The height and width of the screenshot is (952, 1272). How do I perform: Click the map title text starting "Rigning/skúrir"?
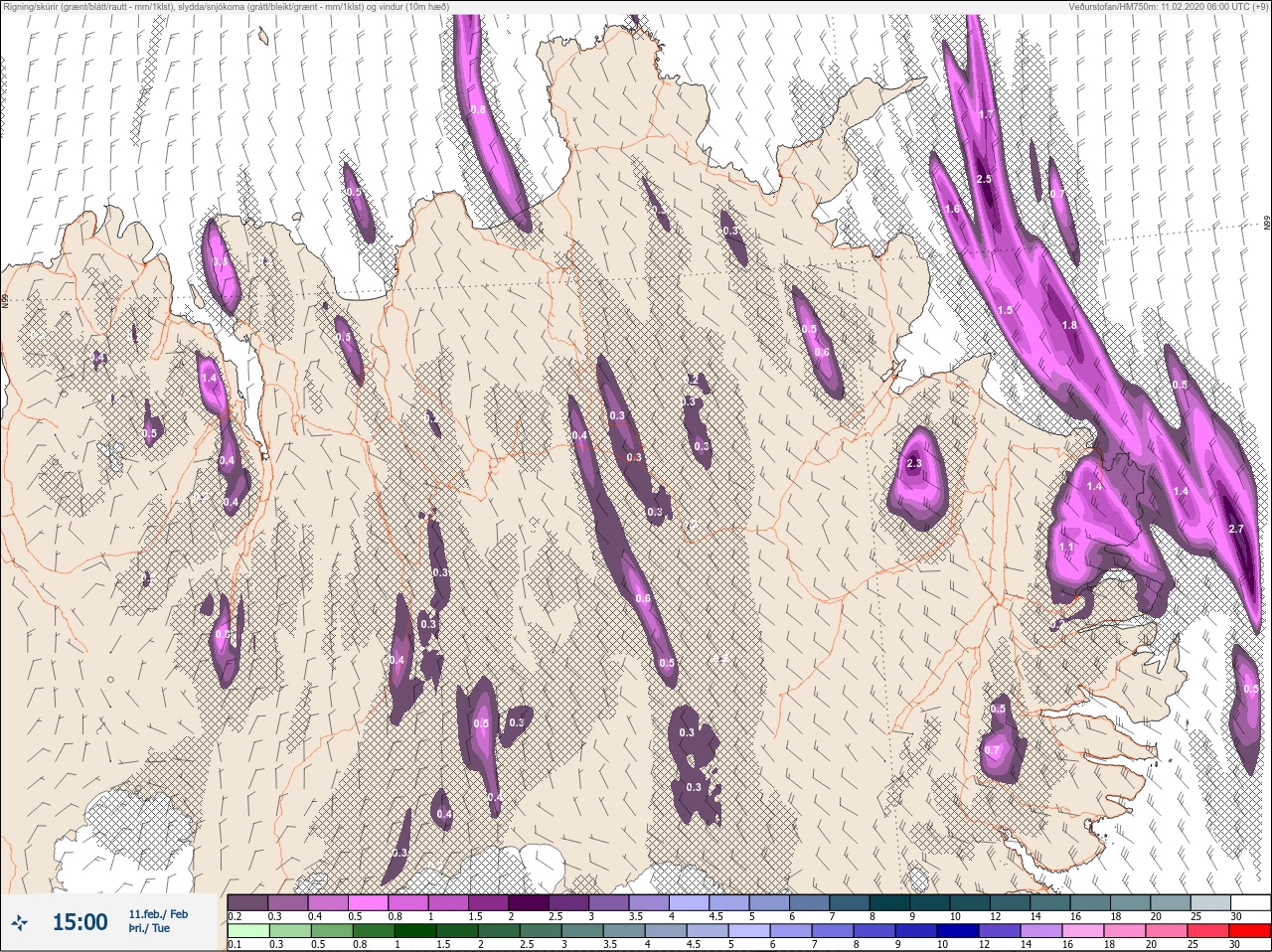227,7
